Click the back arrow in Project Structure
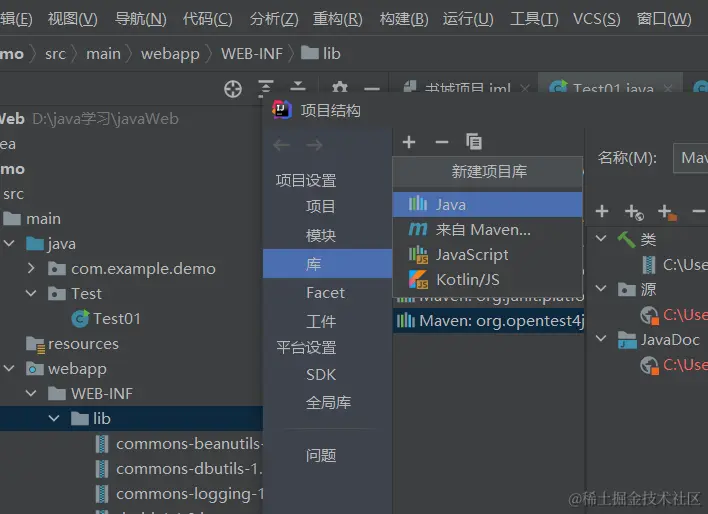 282,145
